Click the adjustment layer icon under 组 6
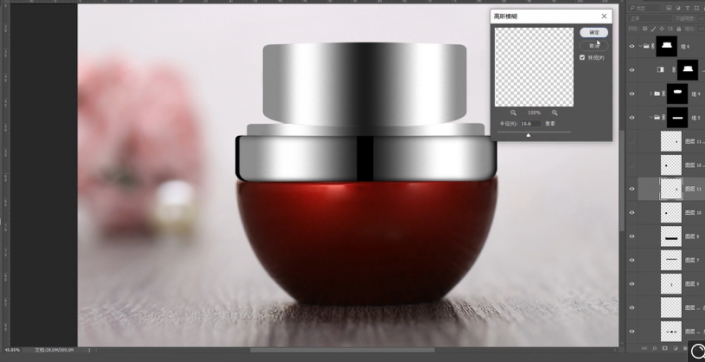The width and height of the screenshot is (705, 362). pyautogui.click(x=660, y=70)
